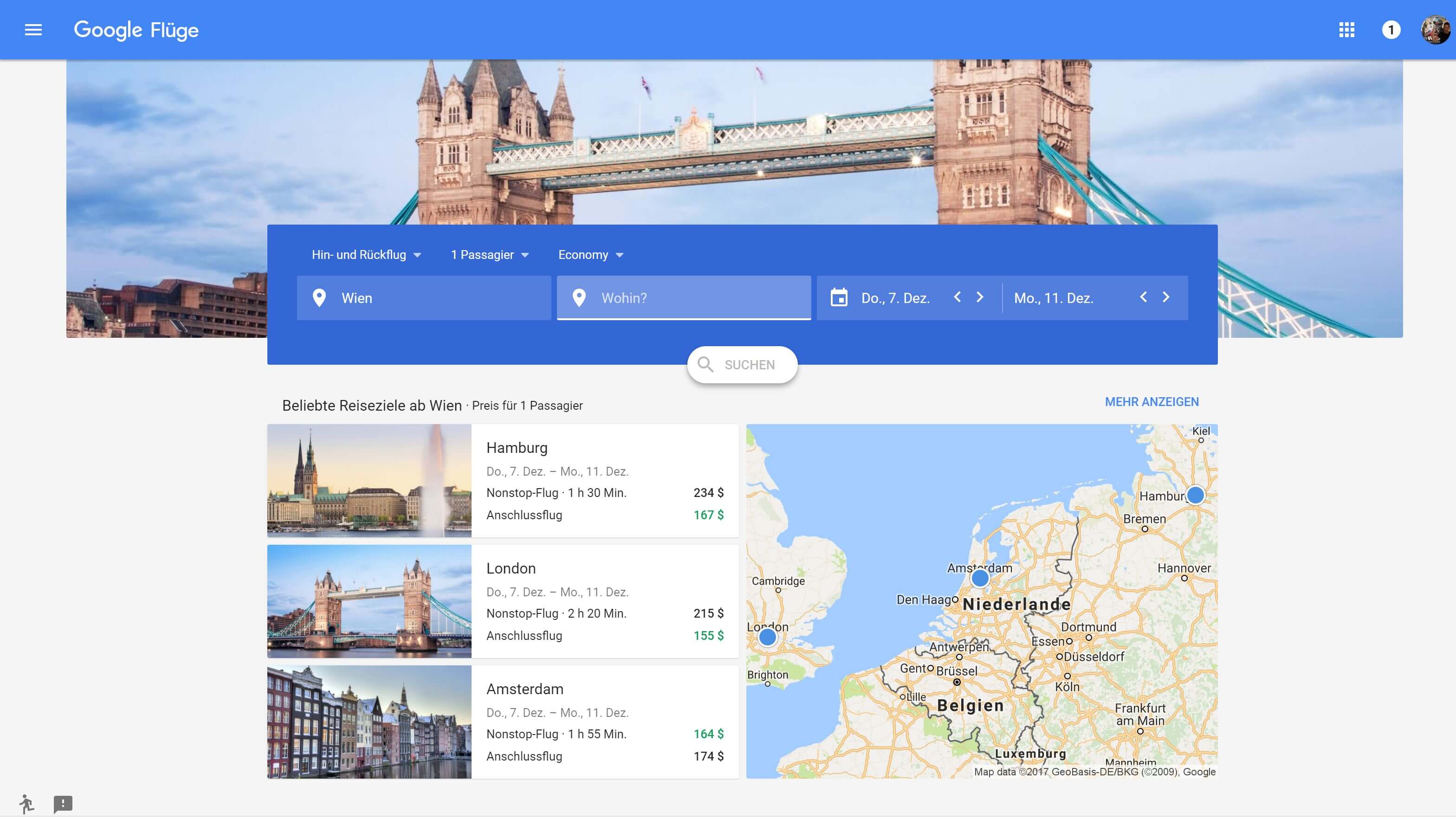Image resolution: width=1456 pixels, height=819 pixels.
Task: Open the user account avatar
Action: pyautogui.click(x=1435, y=29)
